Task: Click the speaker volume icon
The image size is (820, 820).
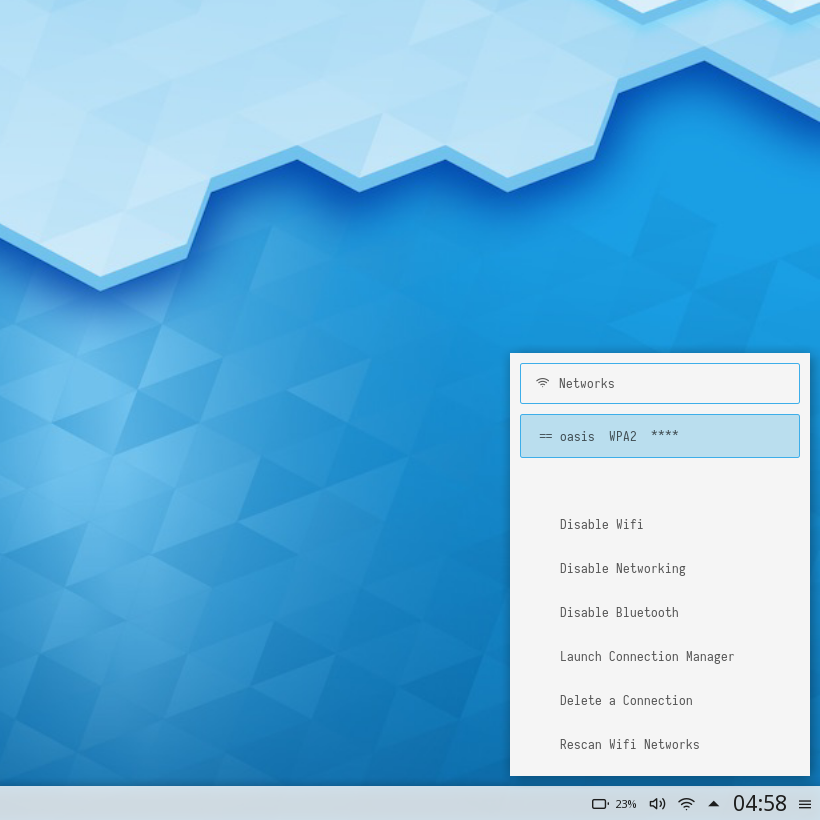Action: click(657, 804)
